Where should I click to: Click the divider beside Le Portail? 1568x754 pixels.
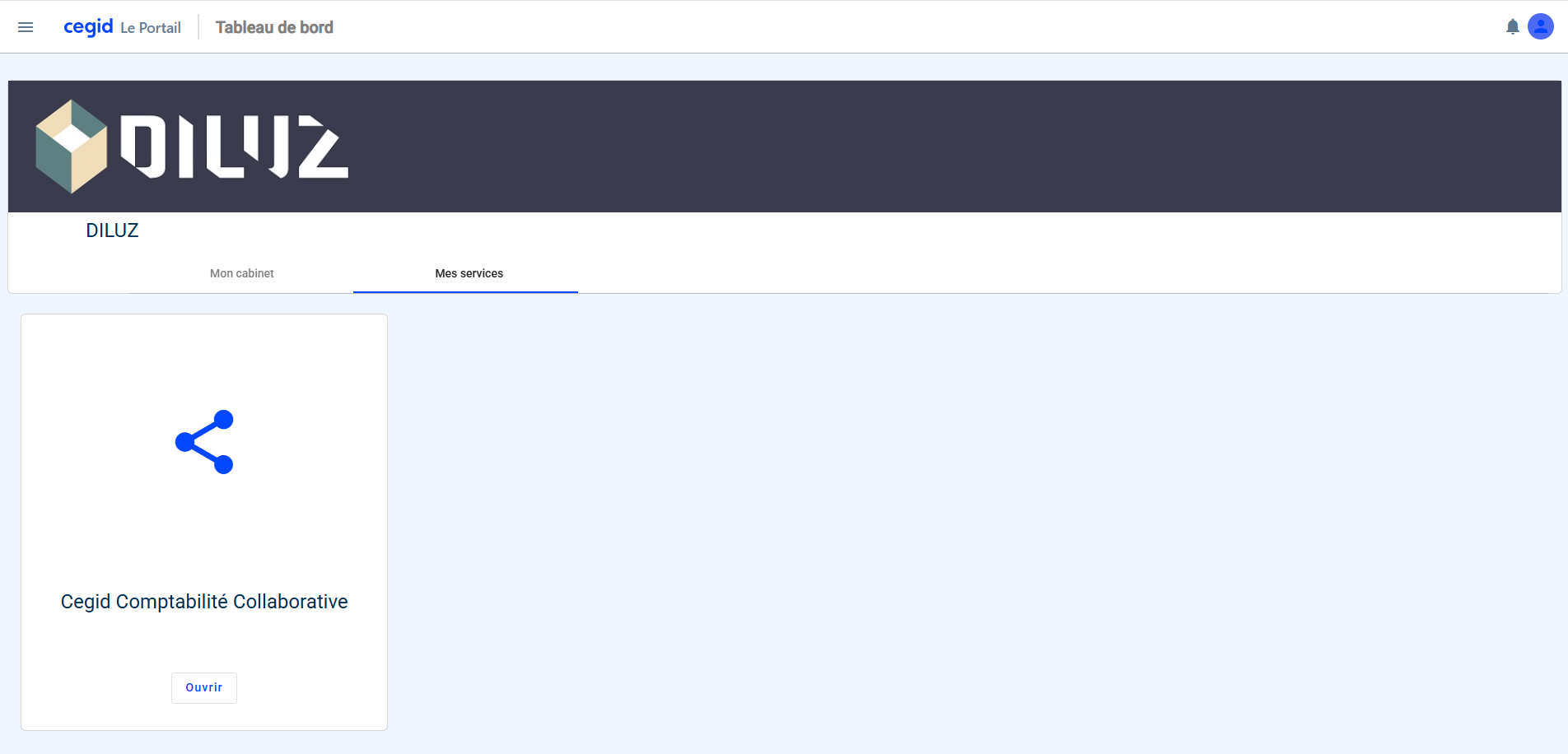[x=198, y=27]
